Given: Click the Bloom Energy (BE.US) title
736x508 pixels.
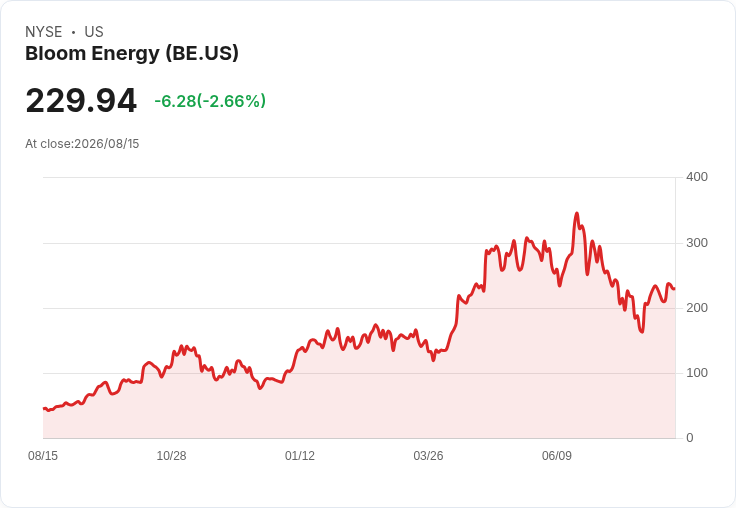Looking at the screenshot, I should click(131, 54).
